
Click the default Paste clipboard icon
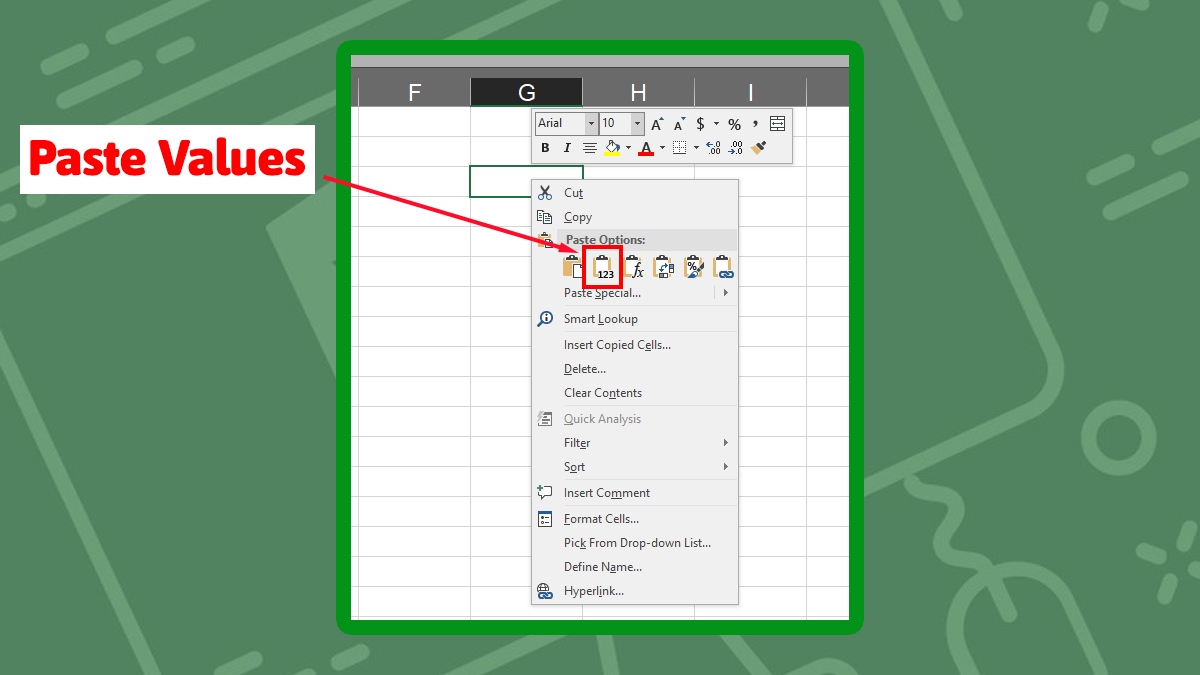tap(573, 267)
